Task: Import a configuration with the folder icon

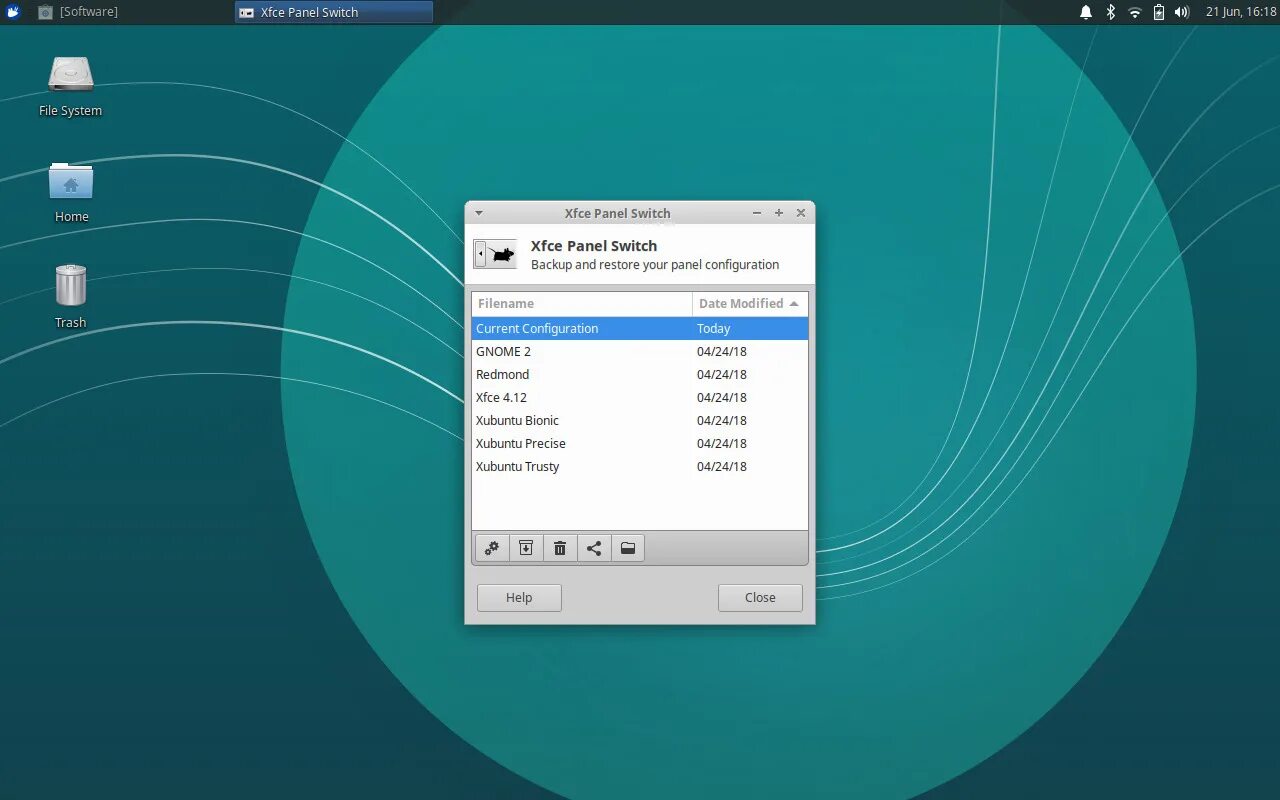Action: (628, 547)
